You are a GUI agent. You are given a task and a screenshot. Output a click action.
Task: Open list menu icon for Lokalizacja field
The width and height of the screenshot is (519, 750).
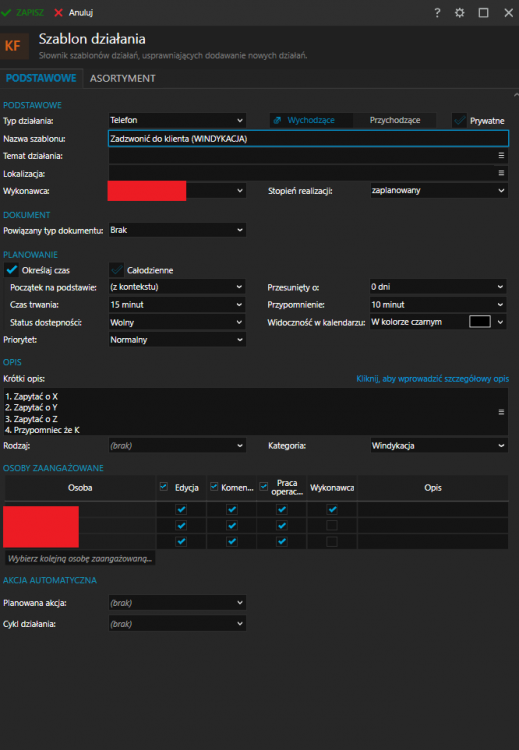501,173
